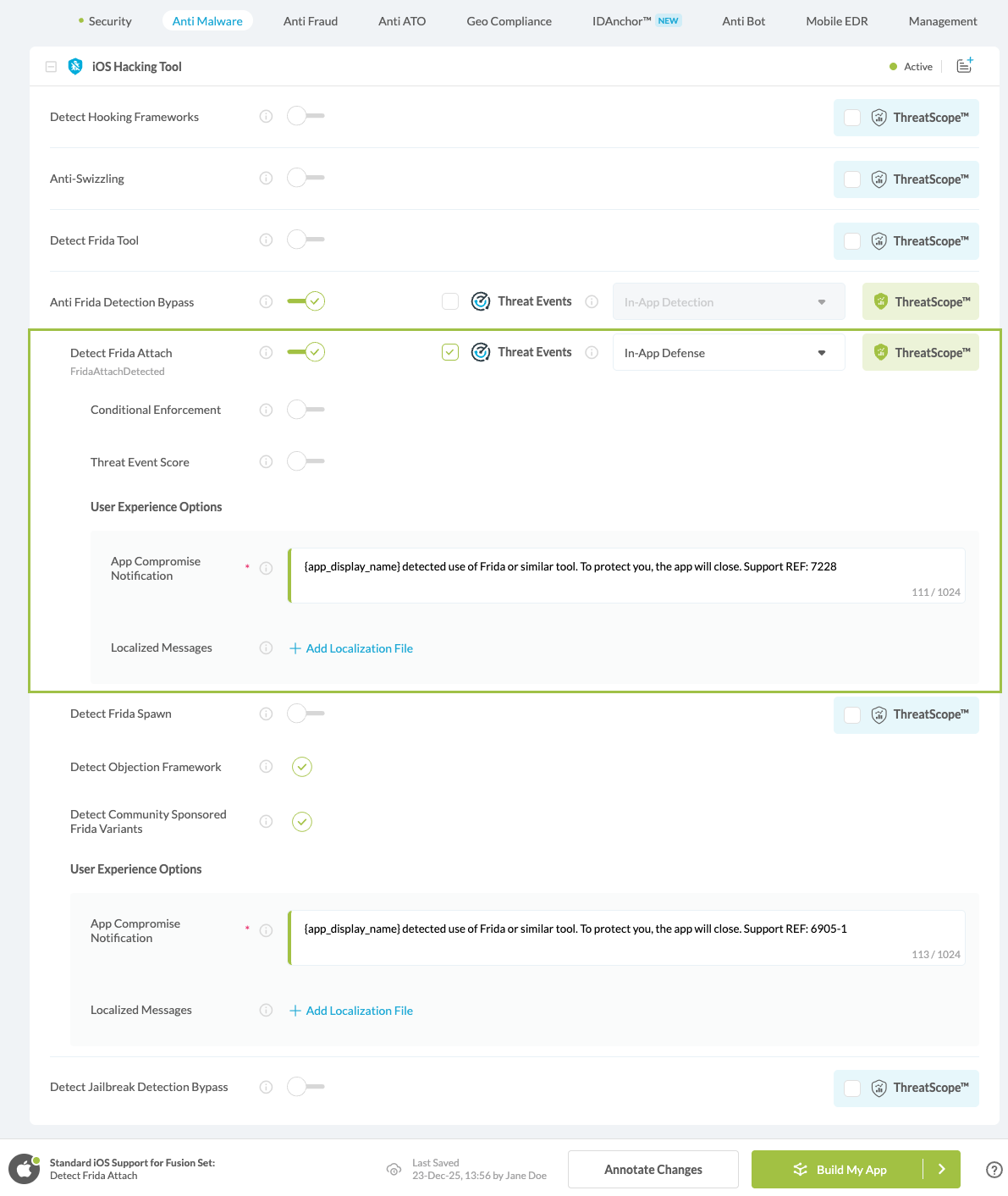
Task: Switch to the Anti Fraud tab
Action: 310,21
